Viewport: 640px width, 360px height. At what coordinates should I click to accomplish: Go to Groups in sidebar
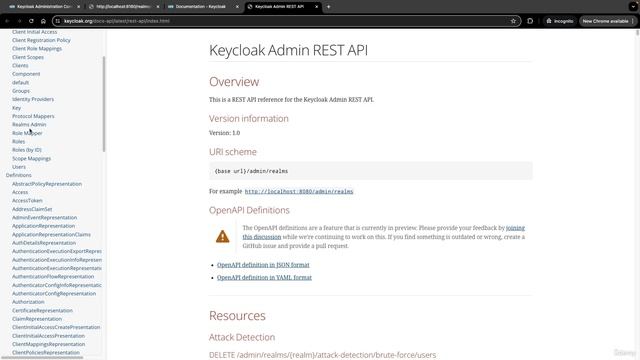(21, 91)
